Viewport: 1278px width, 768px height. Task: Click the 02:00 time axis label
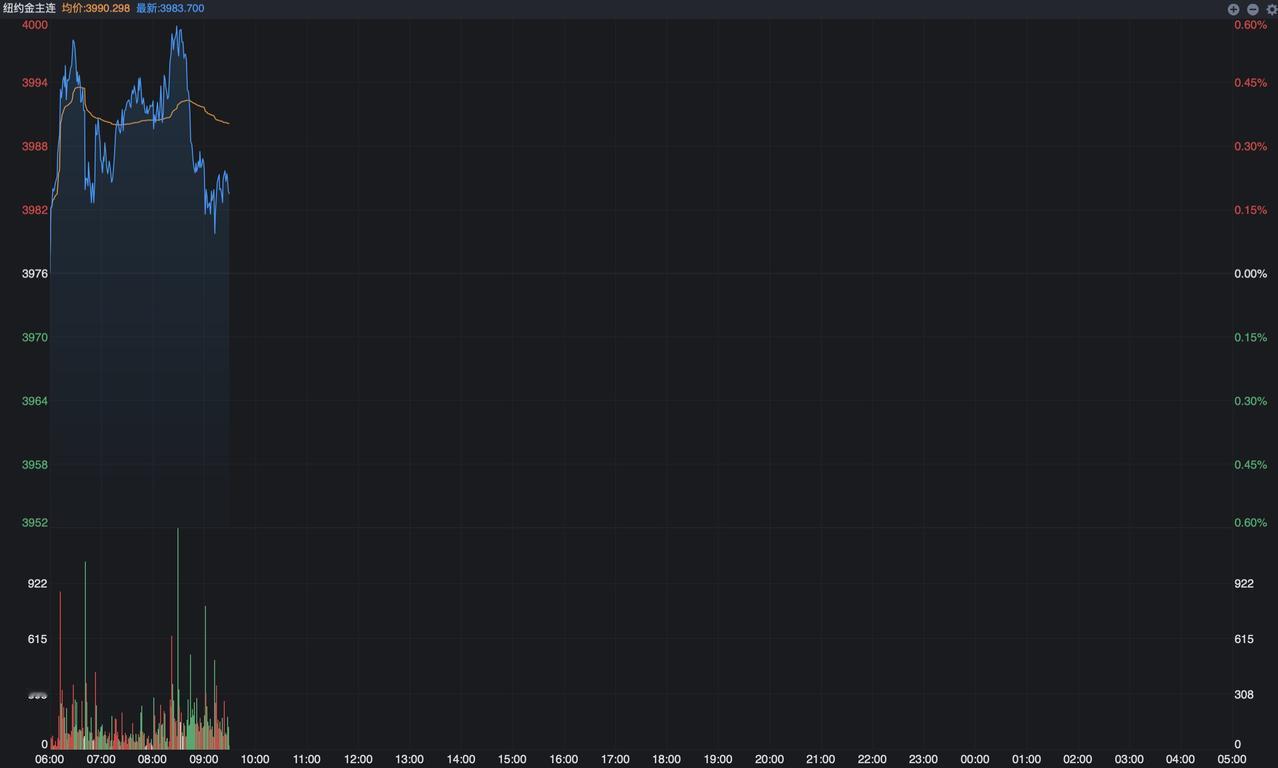[x=1078, y=760]
